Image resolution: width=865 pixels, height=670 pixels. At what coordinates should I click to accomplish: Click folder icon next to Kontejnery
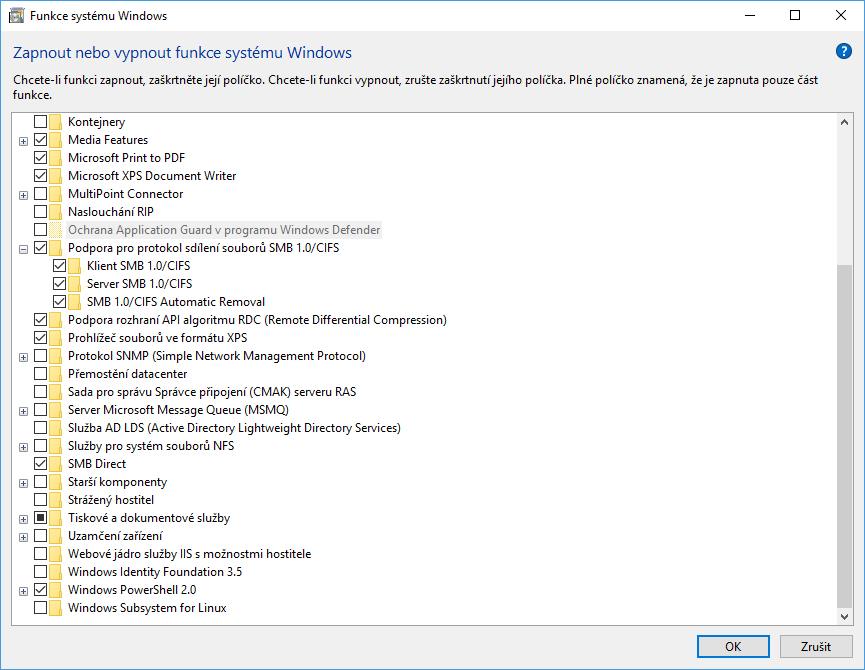[55, 121]
